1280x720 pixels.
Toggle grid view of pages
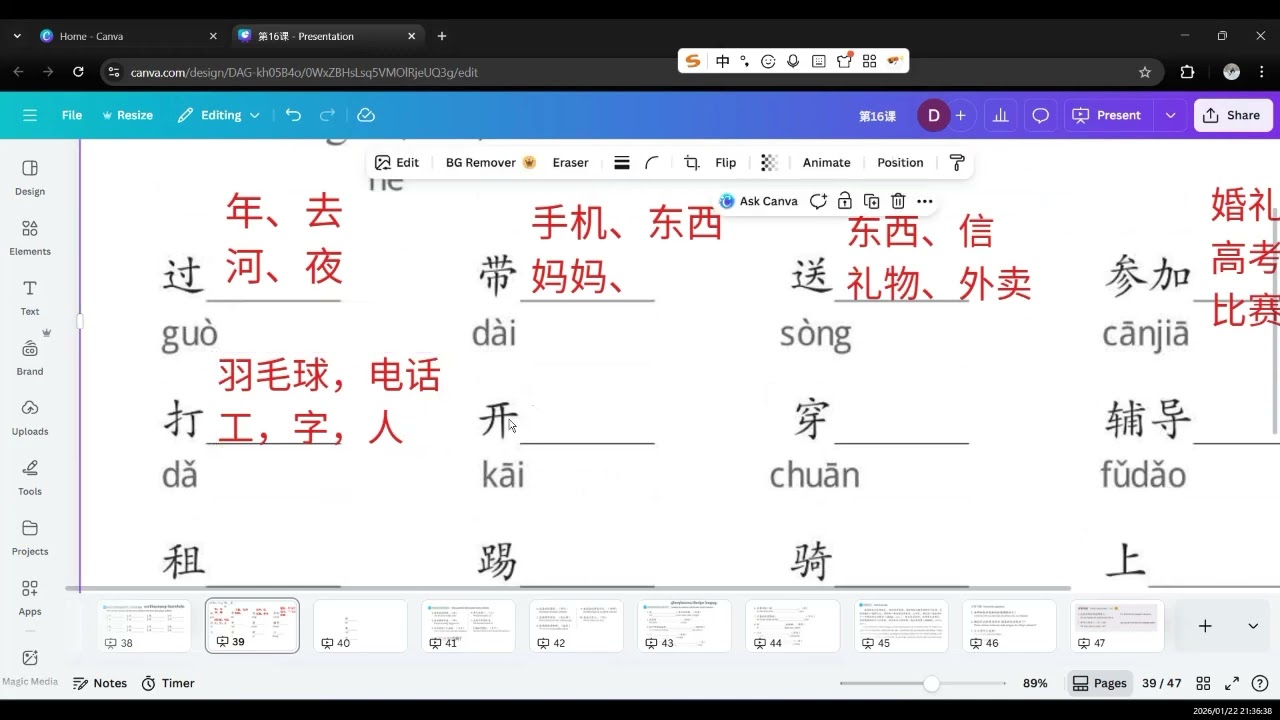click(x=1204, y=683)
